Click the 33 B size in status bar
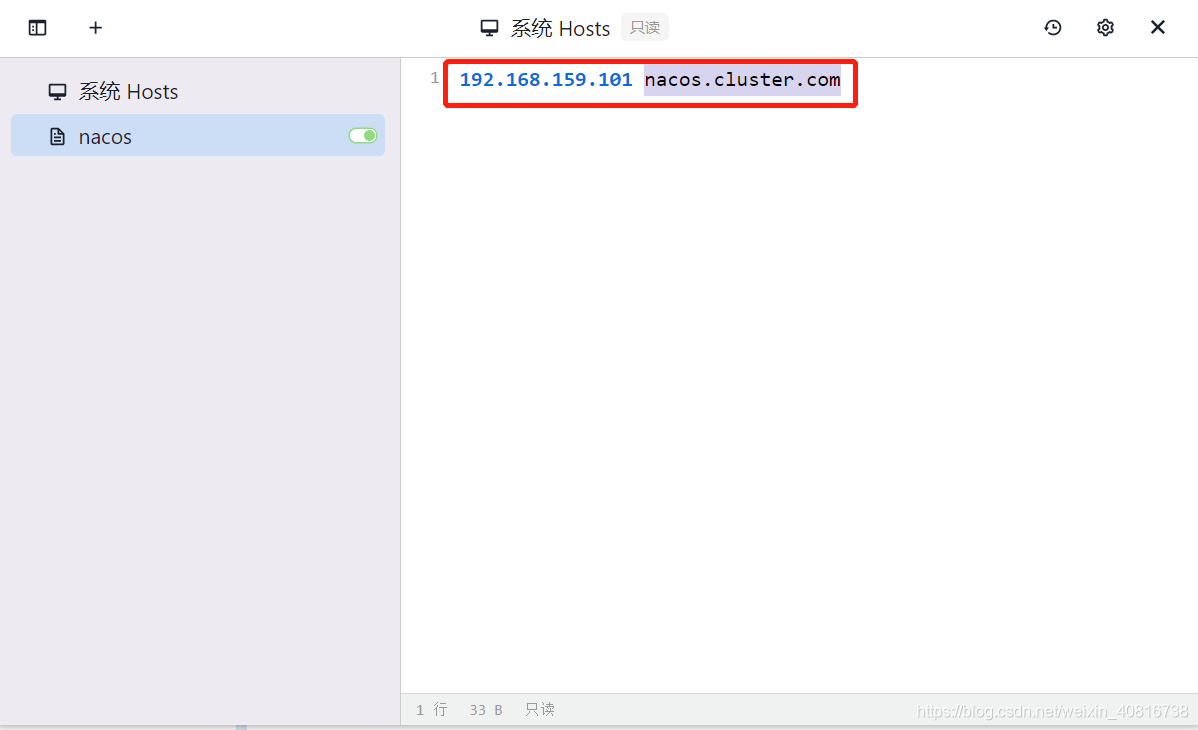The image size is (1198, 730). click(x=486, y=710)
